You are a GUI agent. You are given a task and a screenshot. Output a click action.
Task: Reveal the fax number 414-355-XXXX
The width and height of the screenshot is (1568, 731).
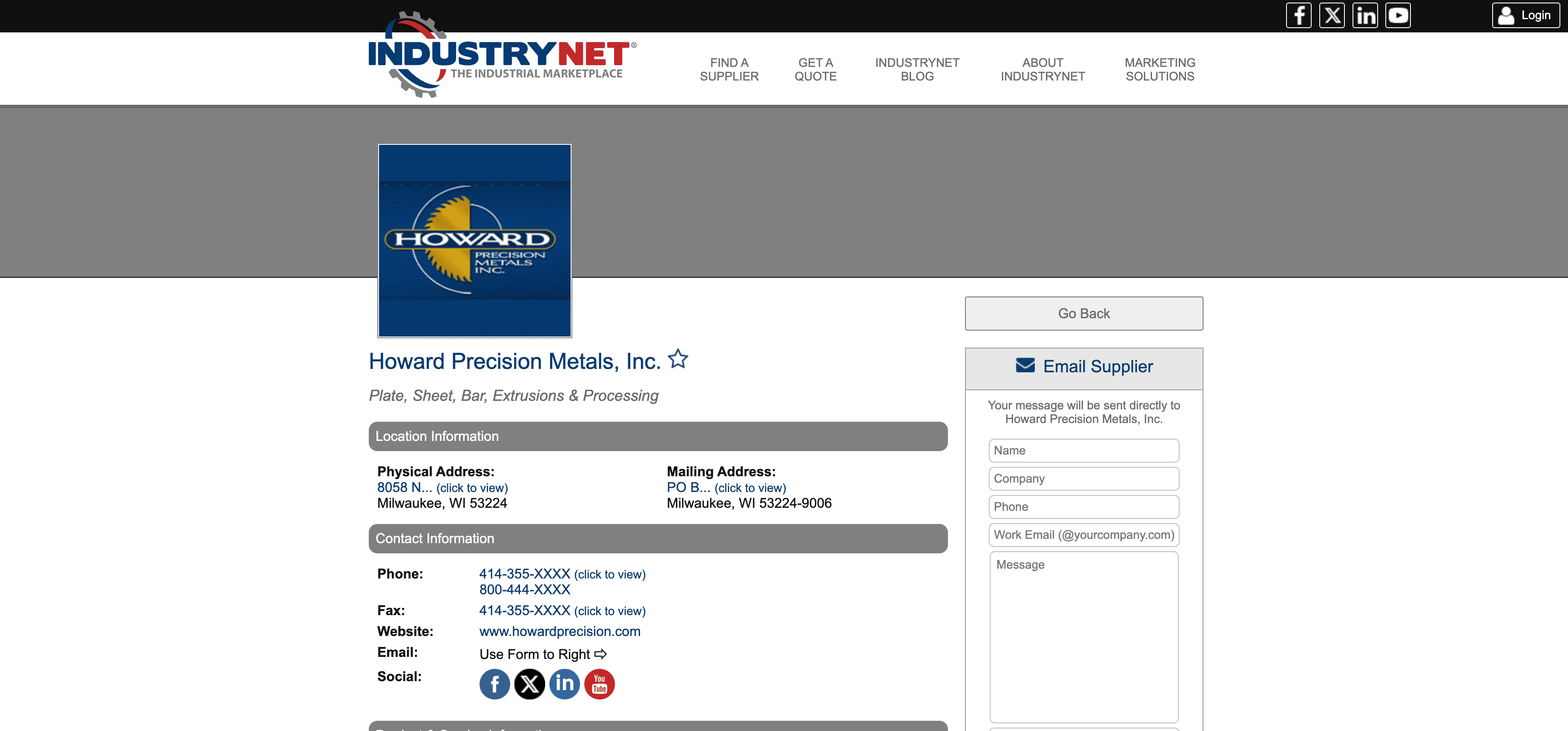click(x=563, y=610)
